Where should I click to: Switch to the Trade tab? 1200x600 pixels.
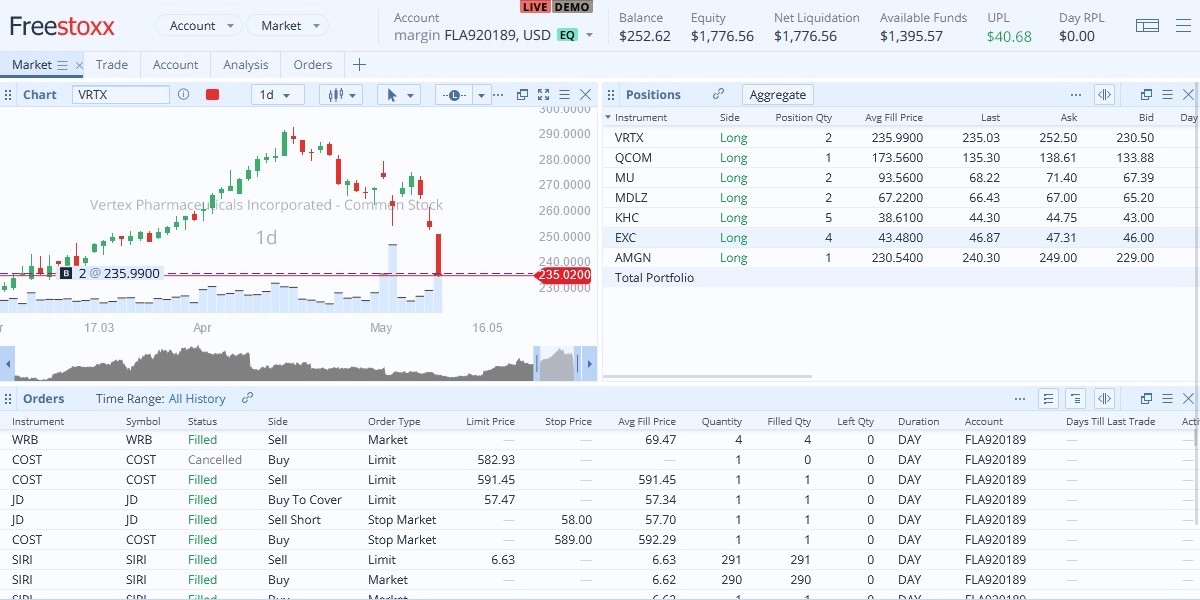[112, 65]
